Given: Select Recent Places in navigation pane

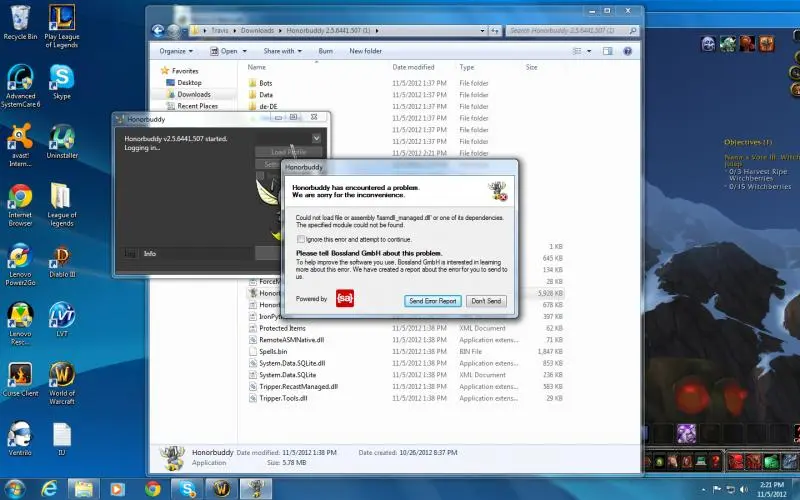Looking at the screenshot, I should pos(197,106).
